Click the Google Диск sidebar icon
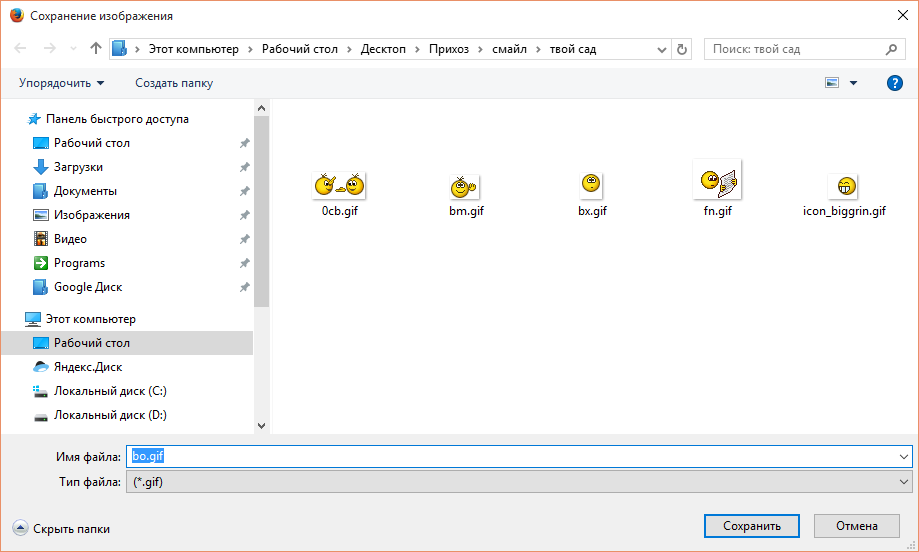This screenshot has height=552, width=919. (41, 287)
